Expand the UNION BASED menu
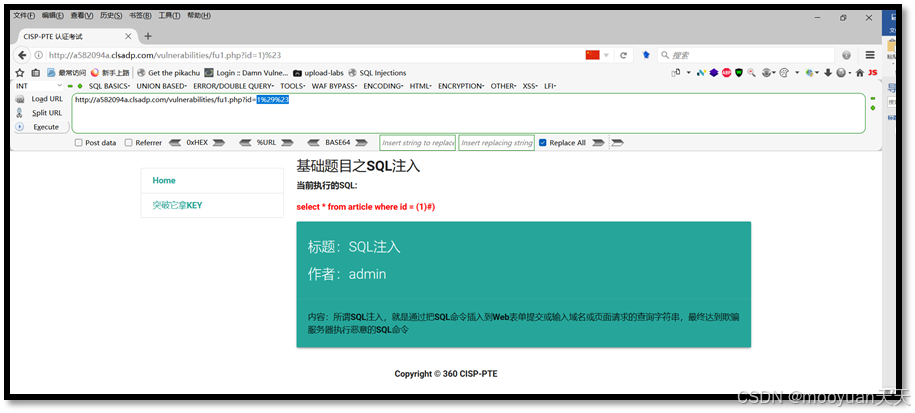The height and width of the screenshot is (413, 915). pos(162,86)
